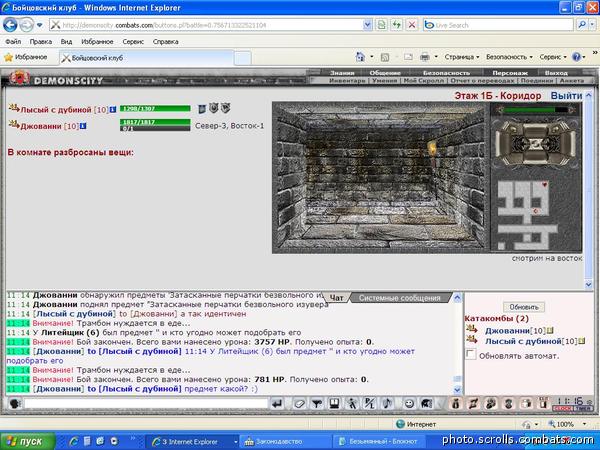Viewport: 600px width, 450px height.
Task: Click the browser refresh icon
Action: [x=396, y=25]
